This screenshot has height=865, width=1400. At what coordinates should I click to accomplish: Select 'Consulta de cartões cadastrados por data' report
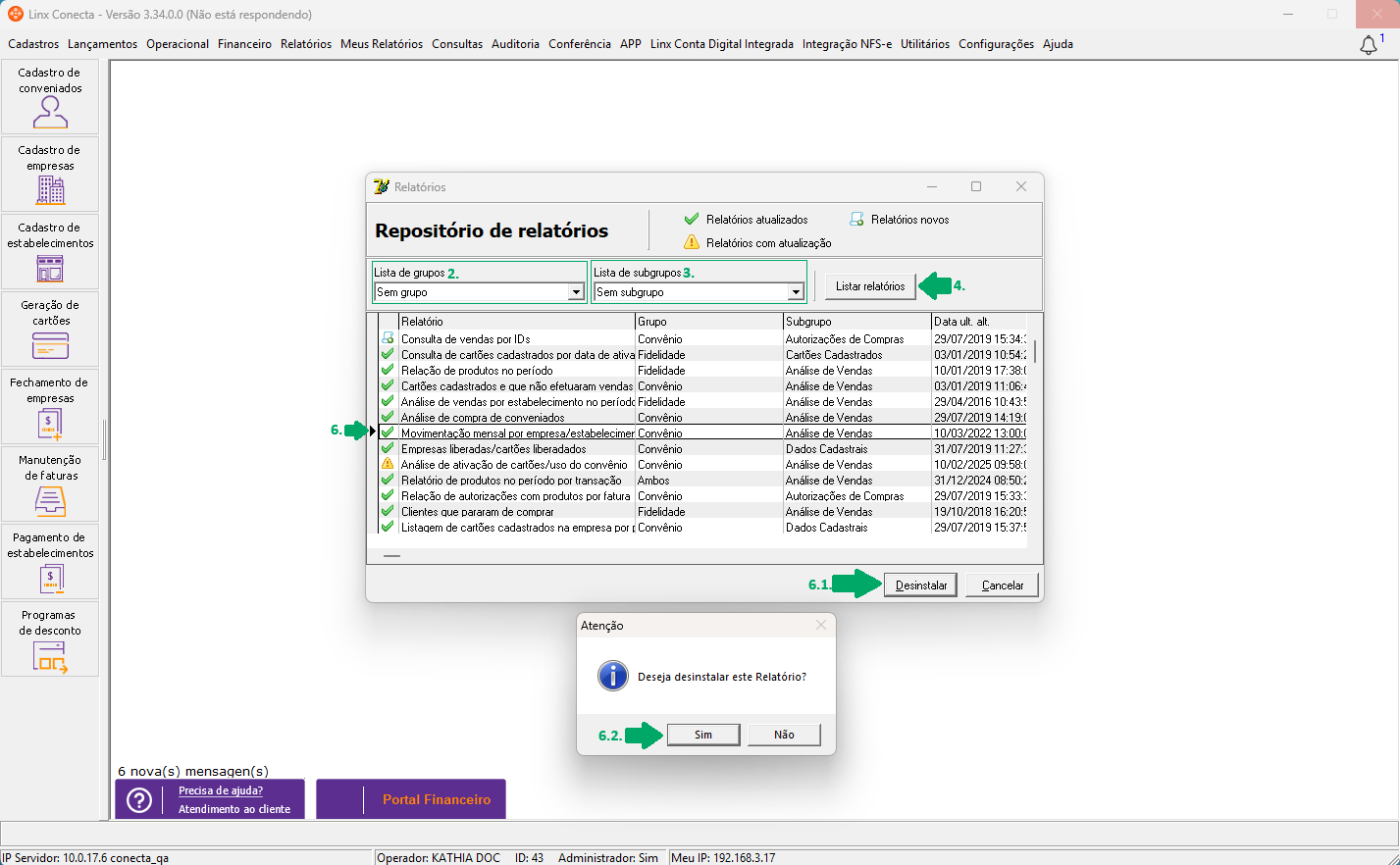coord(518,355)
